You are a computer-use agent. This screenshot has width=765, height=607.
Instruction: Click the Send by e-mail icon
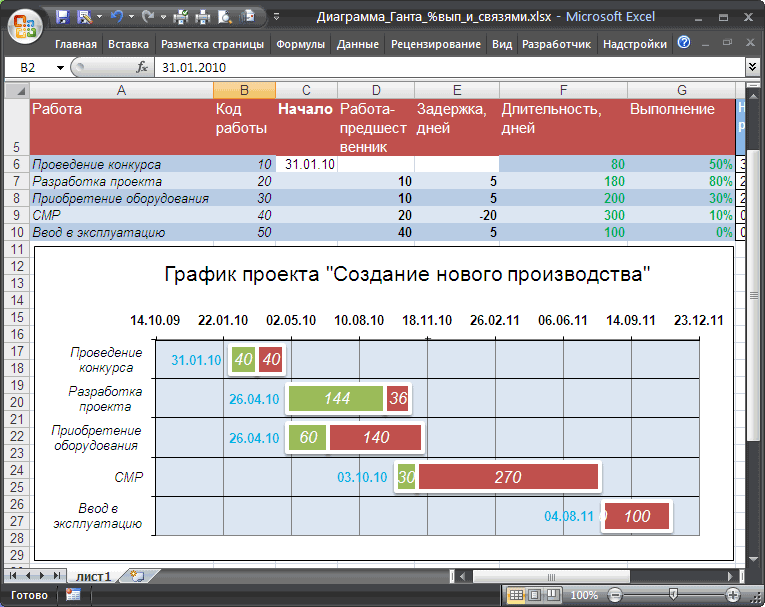click(x=248, y=18)
